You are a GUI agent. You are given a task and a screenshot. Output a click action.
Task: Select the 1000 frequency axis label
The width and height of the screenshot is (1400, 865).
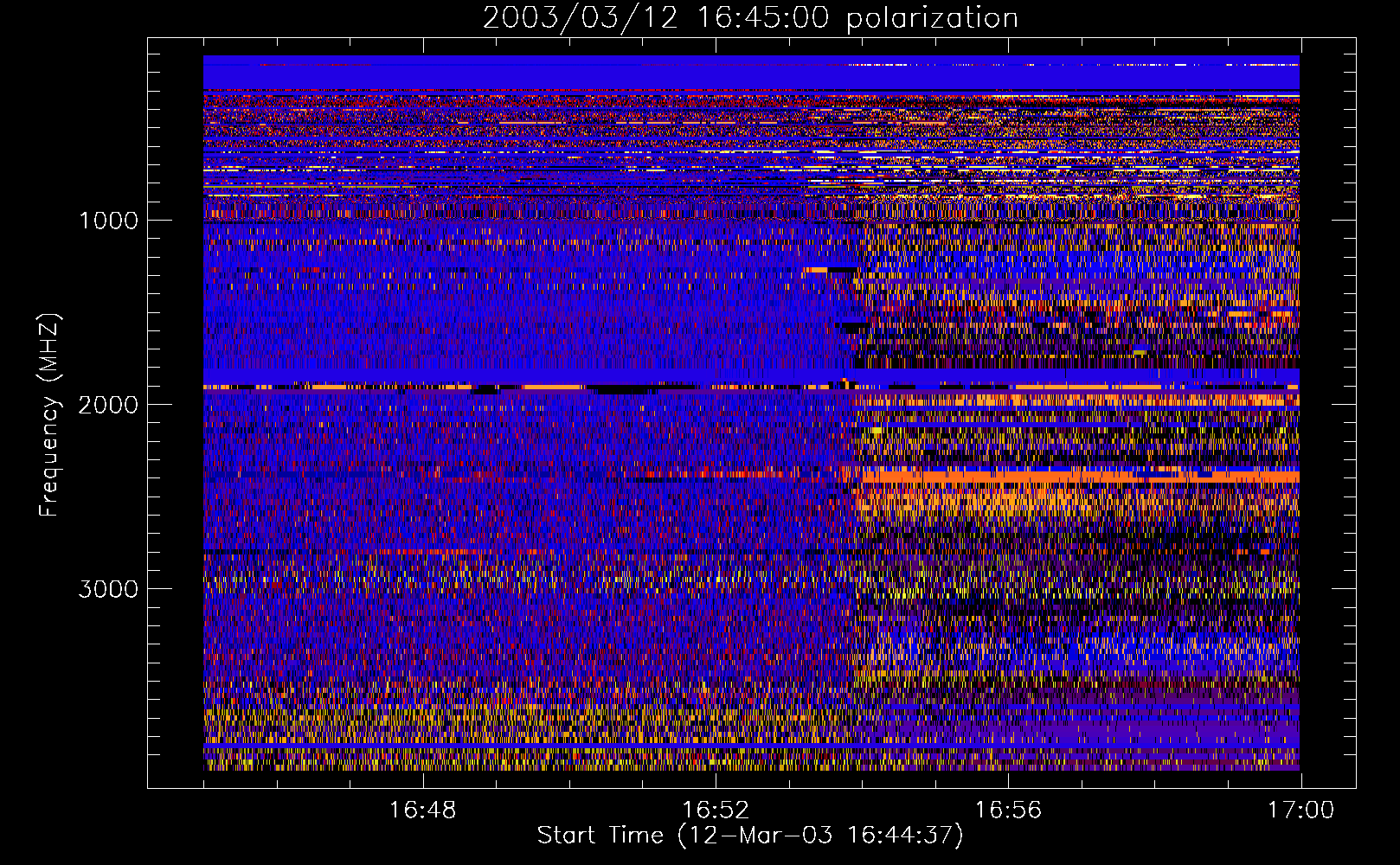108,221
